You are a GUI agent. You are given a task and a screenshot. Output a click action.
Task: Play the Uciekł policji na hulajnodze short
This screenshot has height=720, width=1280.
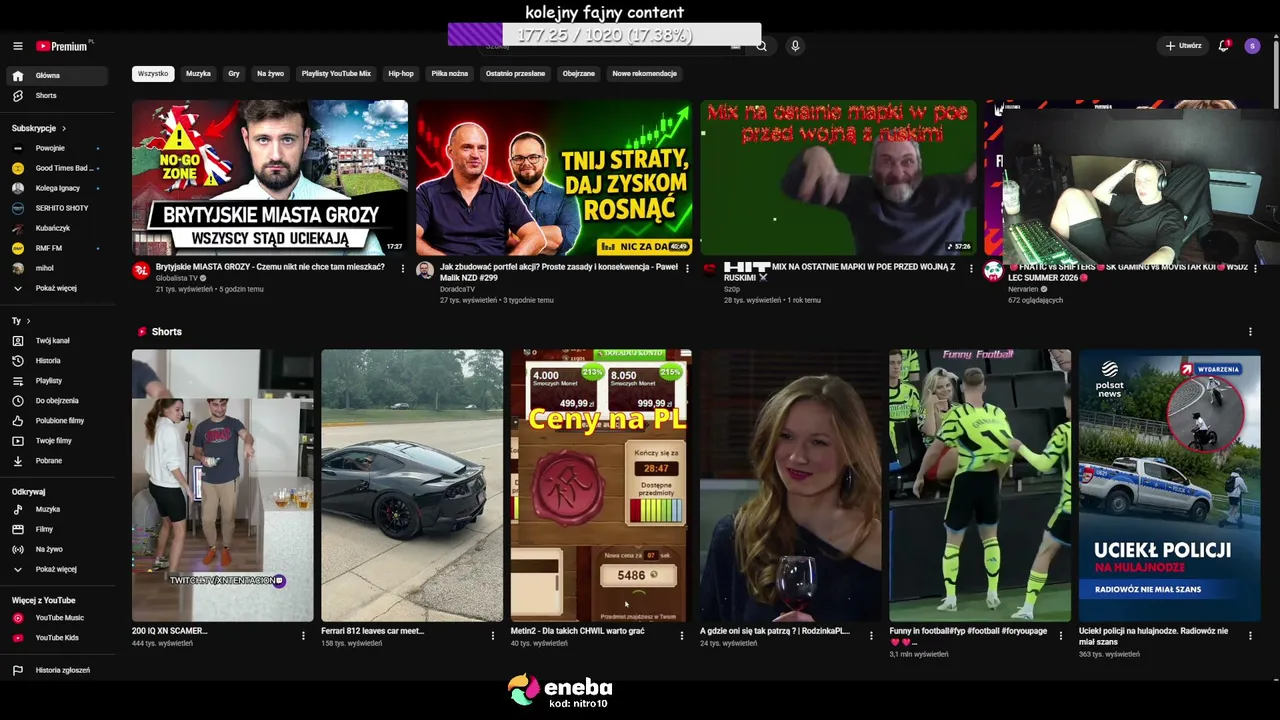point(1169,485)
